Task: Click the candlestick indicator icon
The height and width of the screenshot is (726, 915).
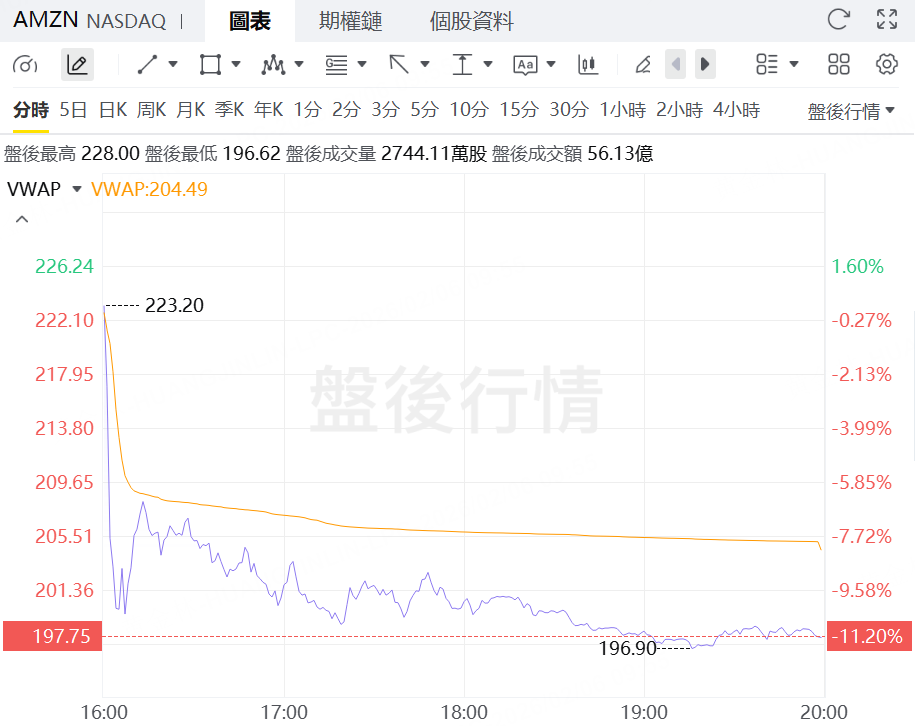Action: [588, 64]
